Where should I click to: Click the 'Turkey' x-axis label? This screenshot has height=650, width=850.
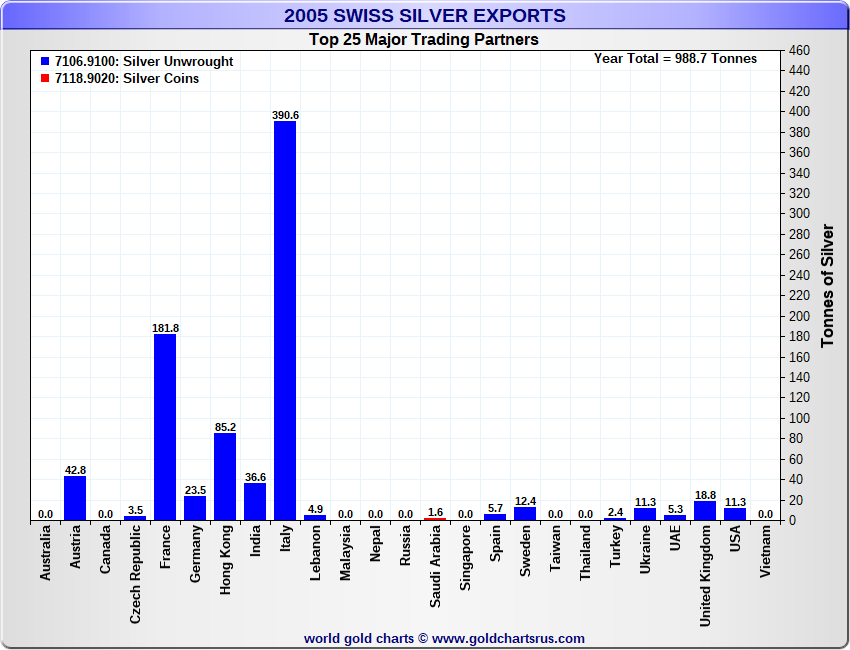pos(615,546)
